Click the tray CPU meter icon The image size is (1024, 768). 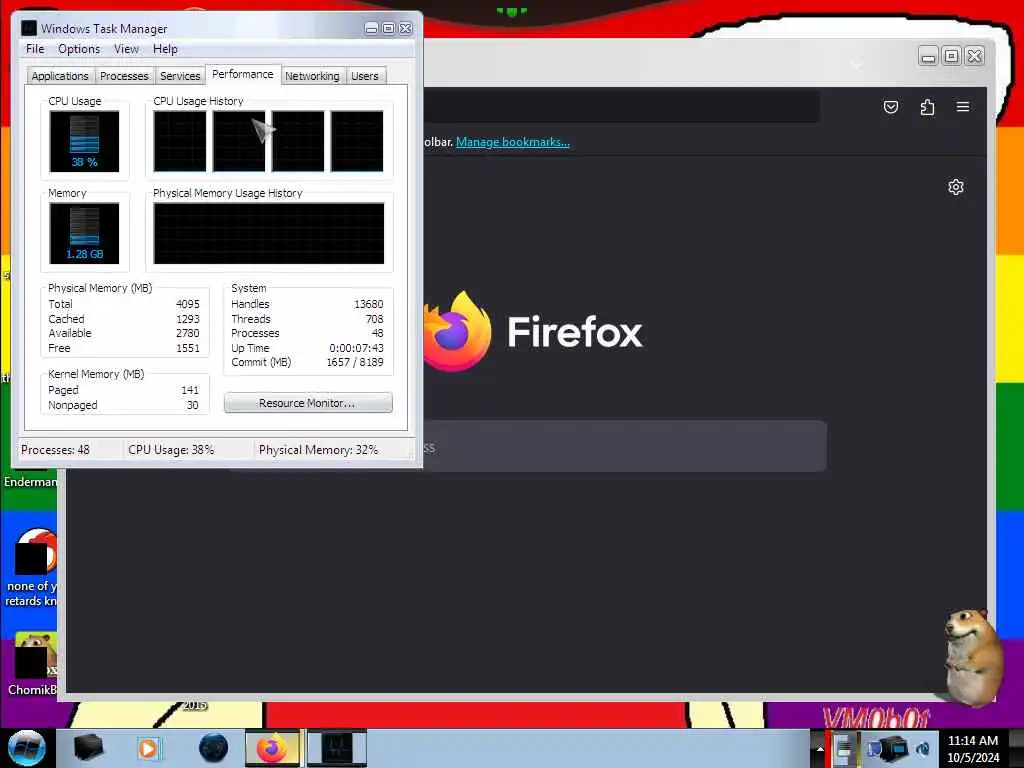pyautogui.click(x=843, y=749)
